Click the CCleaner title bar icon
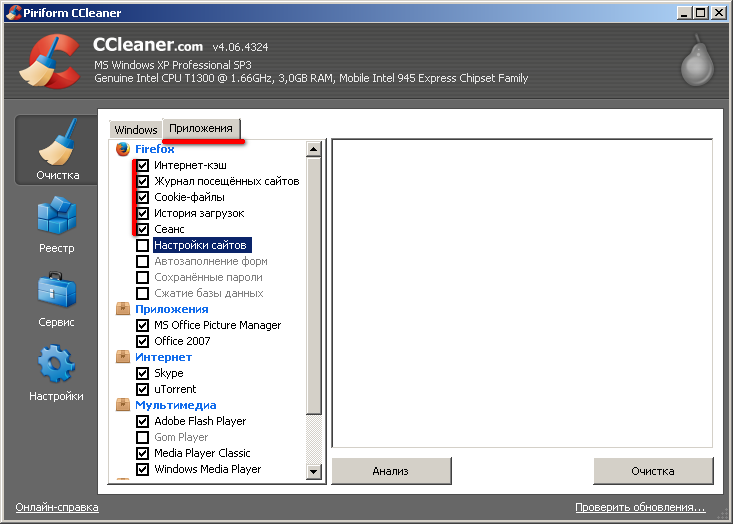This screenshot has width=733, height=524. pyautogui.click(x=13, y=12)
